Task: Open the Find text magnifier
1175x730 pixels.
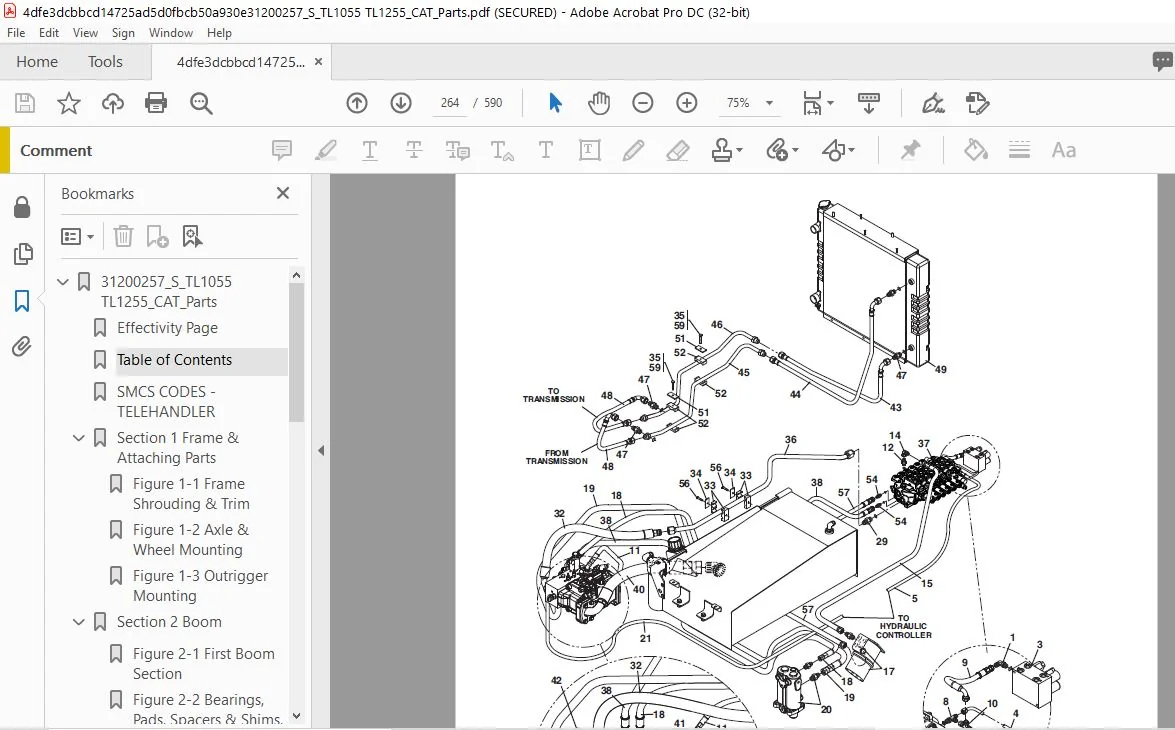Action: (x=201, y=103)
